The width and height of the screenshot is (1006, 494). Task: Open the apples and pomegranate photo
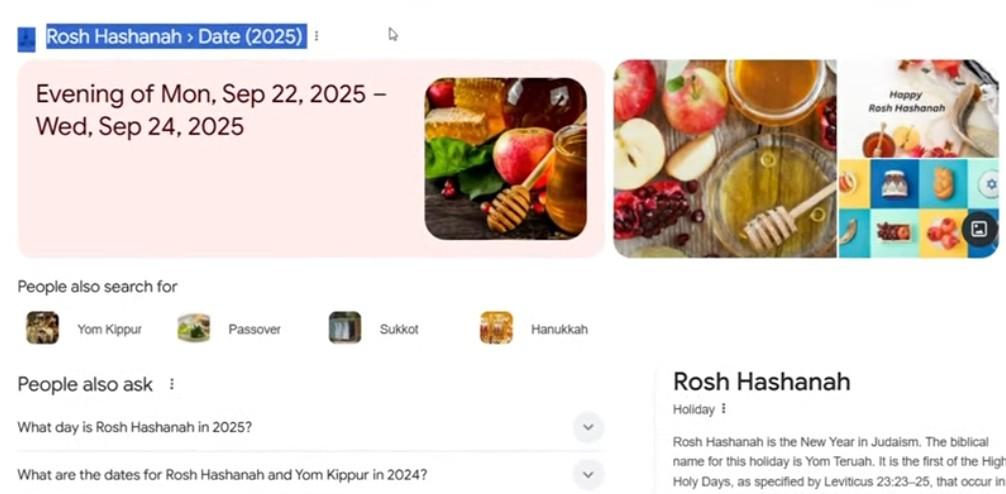[725, 158]
